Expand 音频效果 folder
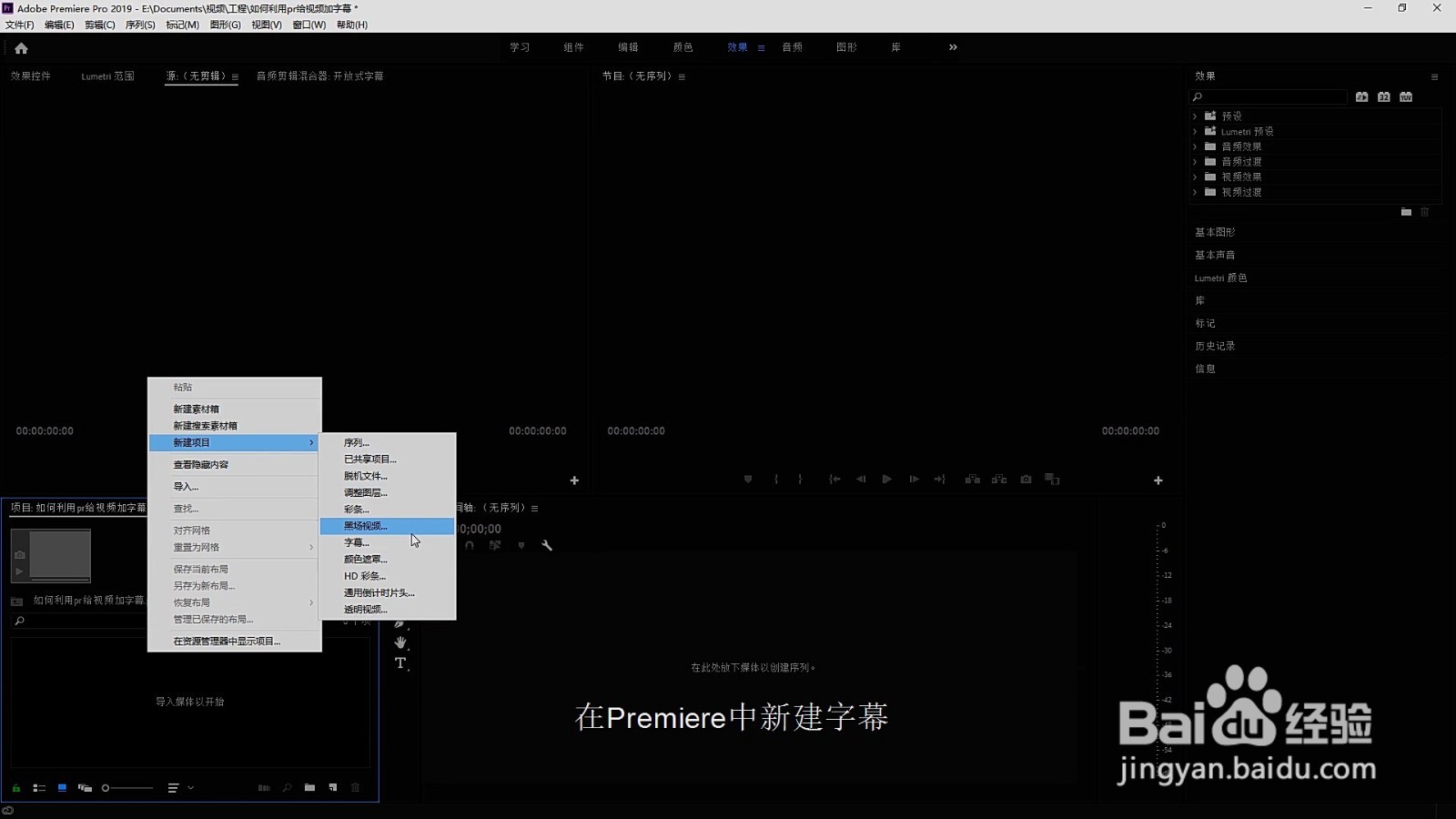The width and height of the screenshot is (1456, 819). tap(1195, 147)
